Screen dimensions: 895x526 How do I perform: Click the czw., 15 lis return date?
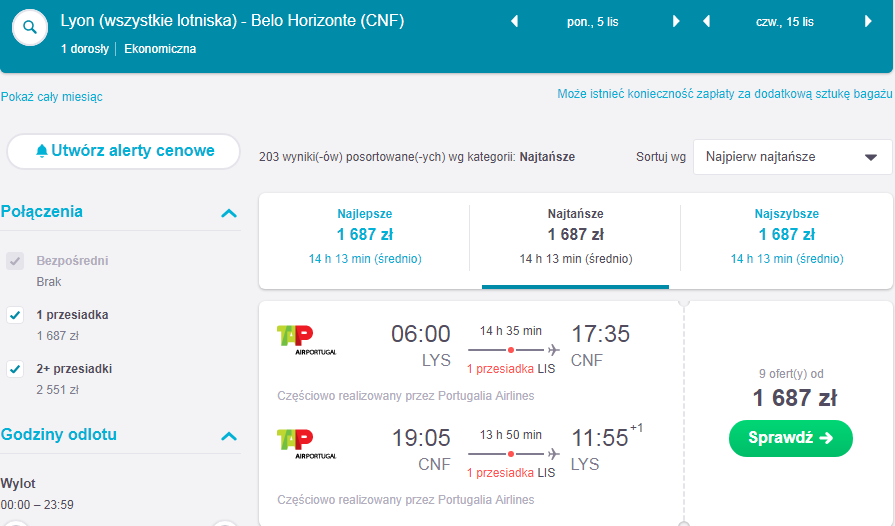click(785, 22)
